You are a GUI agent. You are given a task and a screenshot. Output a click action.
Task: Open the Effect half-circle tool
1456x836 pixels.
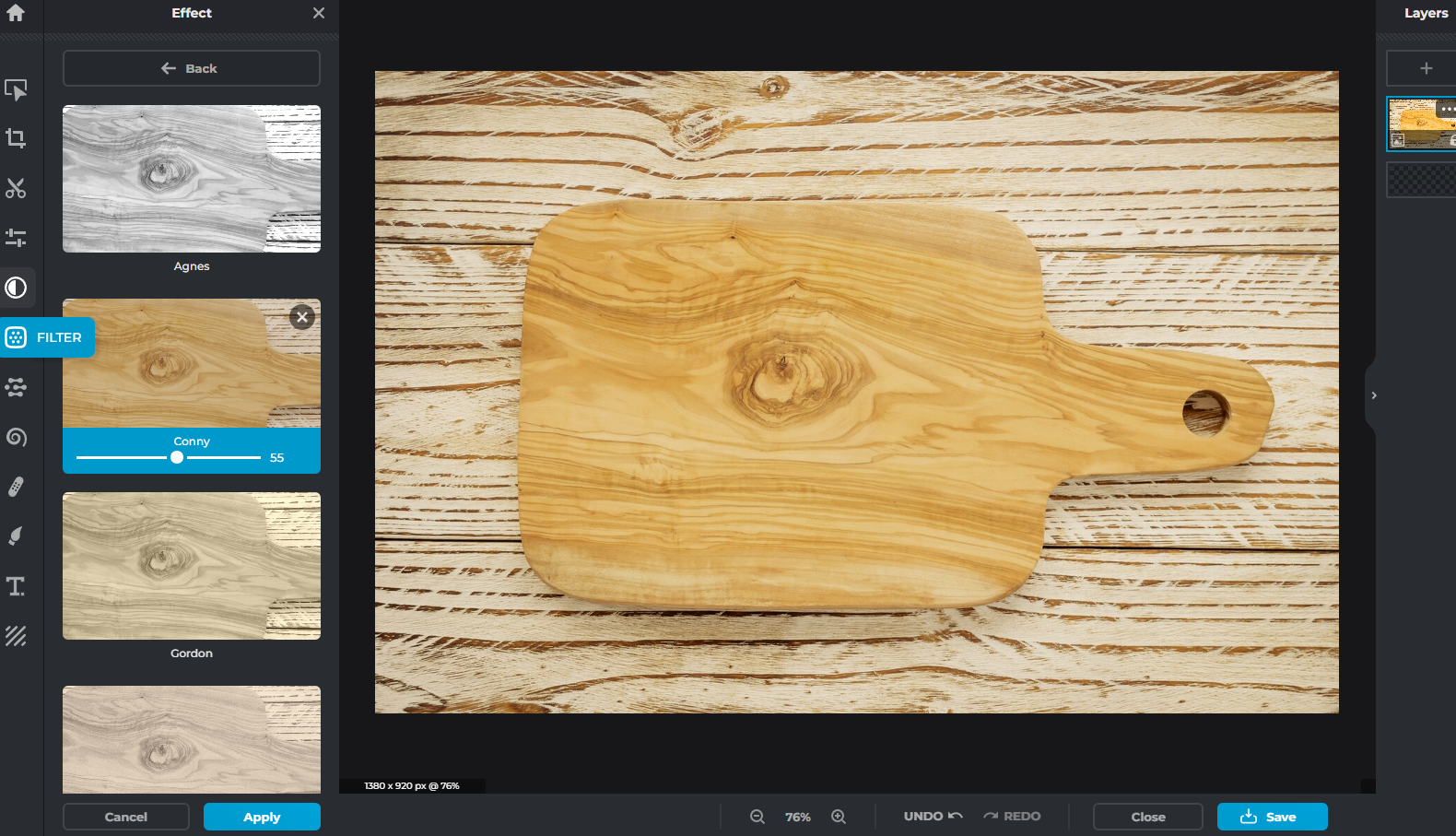click(x=16, y=288)
